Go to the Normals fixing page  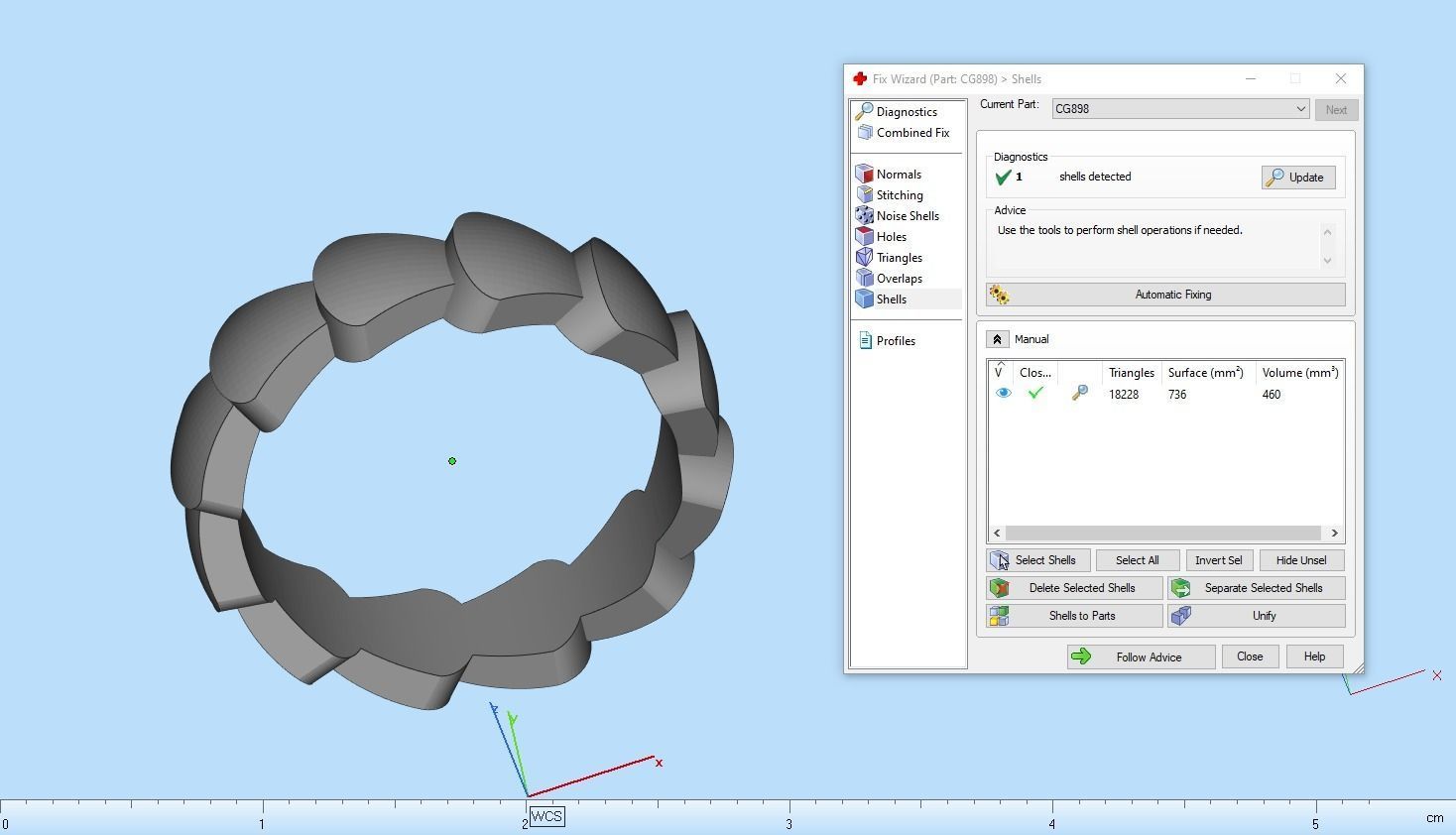point(899,175)
